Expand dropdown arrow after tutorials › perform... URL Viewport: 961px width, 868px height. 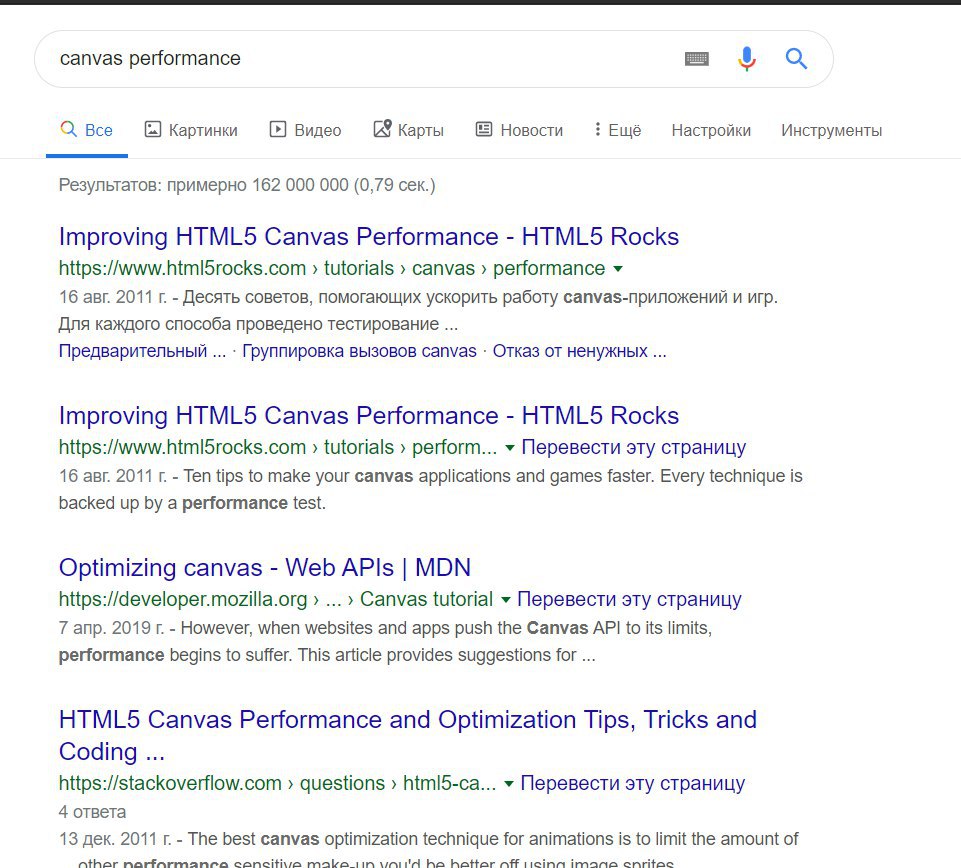point(509,447)
